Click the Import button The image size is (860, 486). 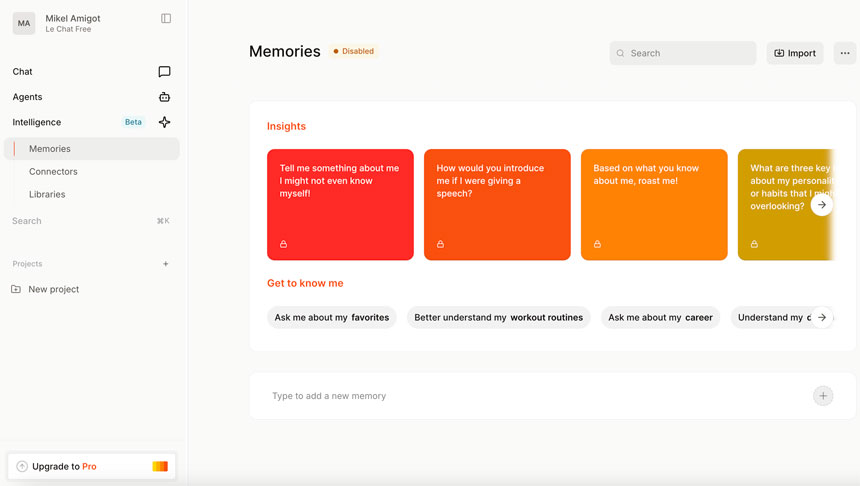click(795, 53)
